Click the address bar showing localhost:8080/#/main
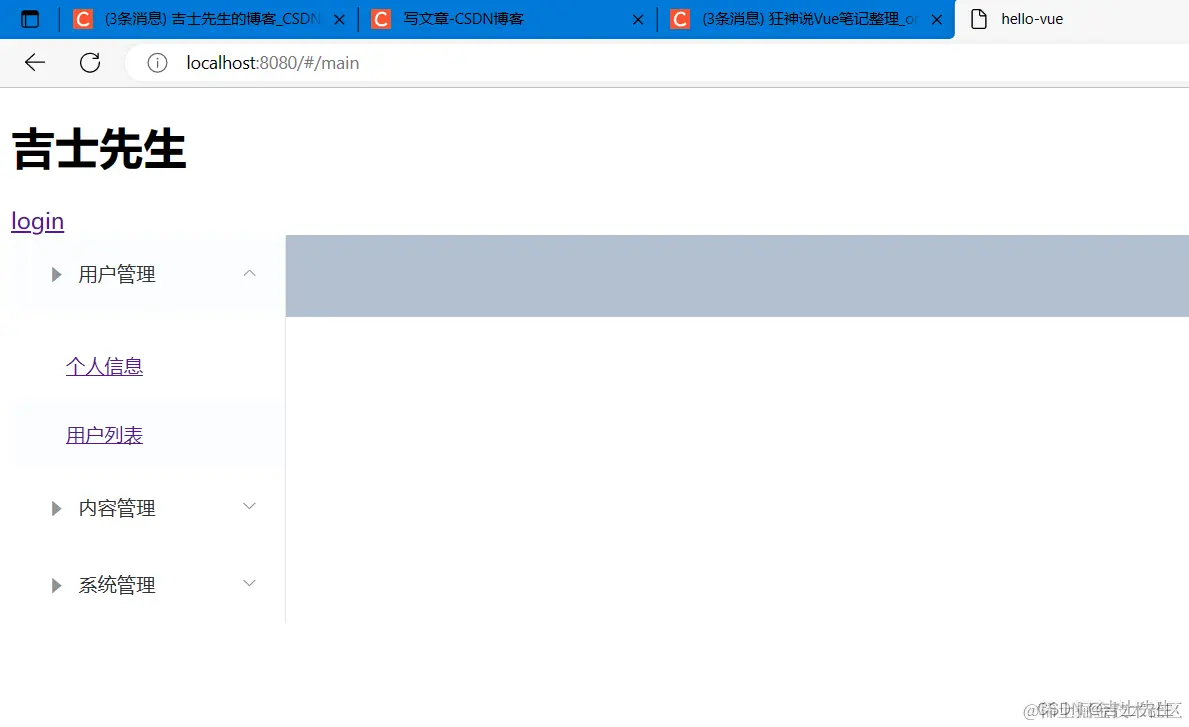Viewport: 1189px width, 727px height. click(x=657, y=63)
